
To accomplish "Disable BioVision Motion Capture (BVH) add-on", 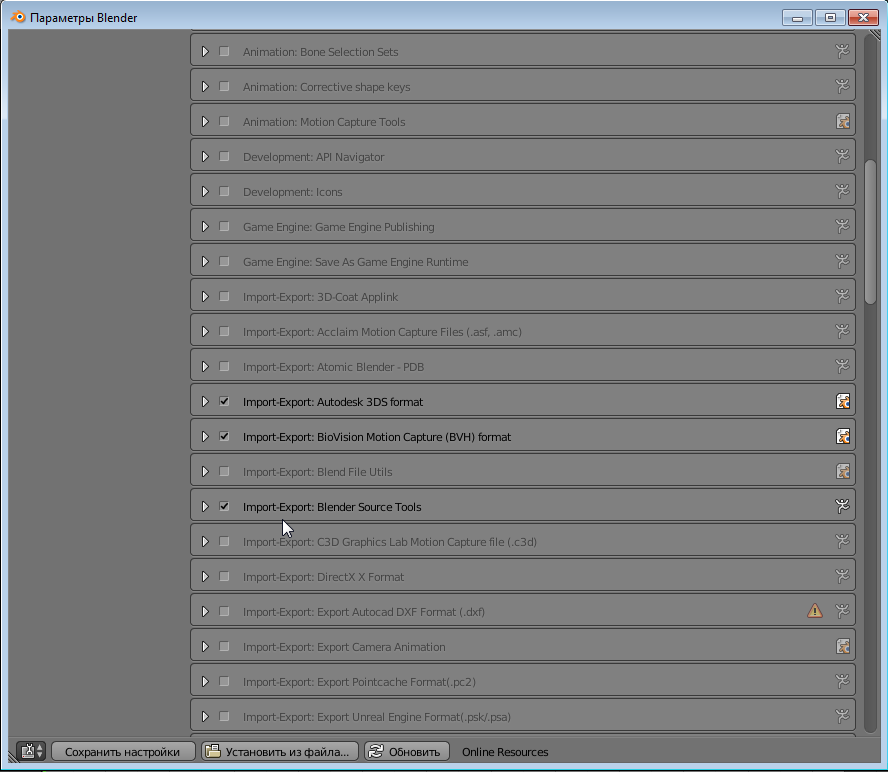I will [x=224, y=436].
